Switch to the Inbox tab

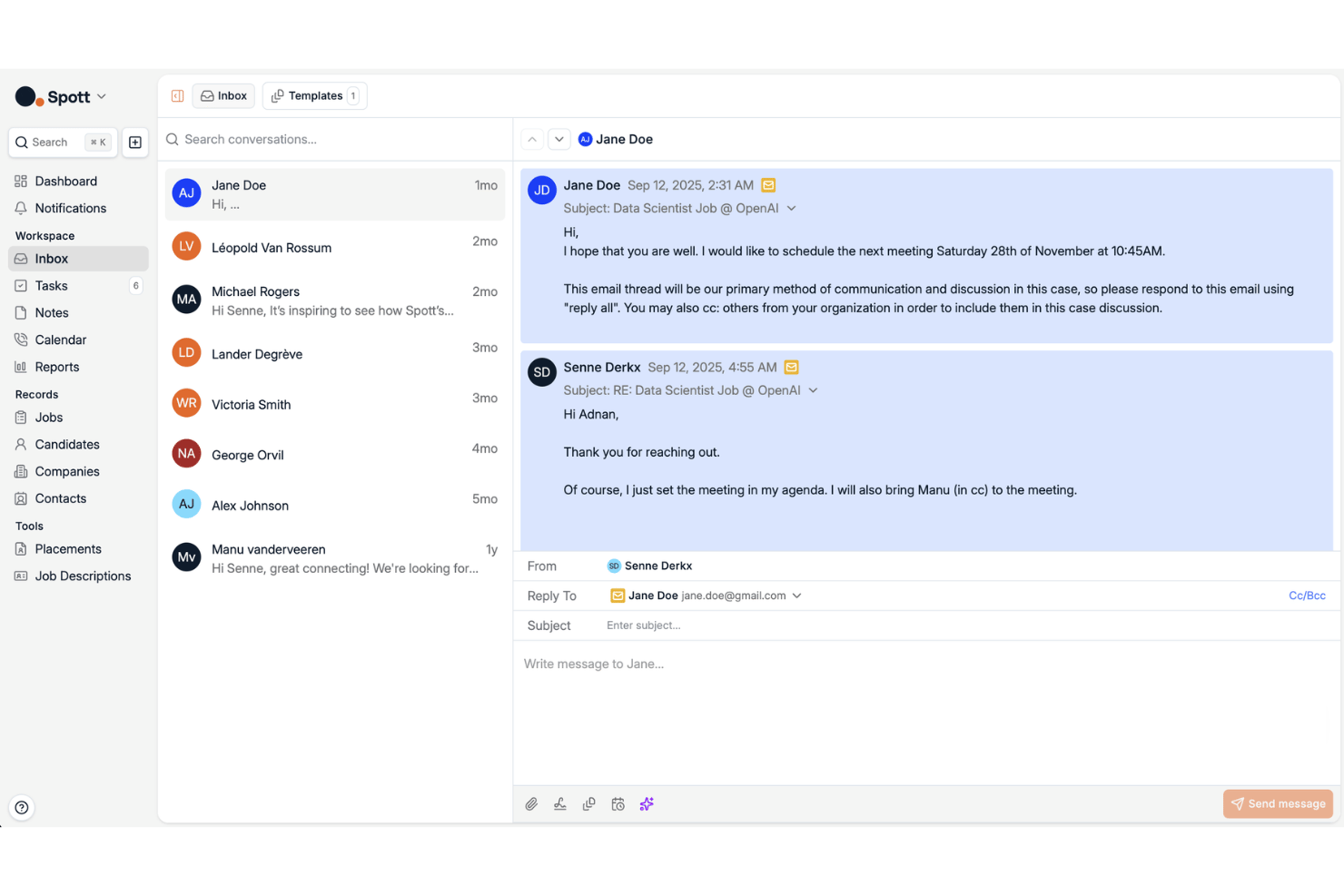(x=223, y=96)
